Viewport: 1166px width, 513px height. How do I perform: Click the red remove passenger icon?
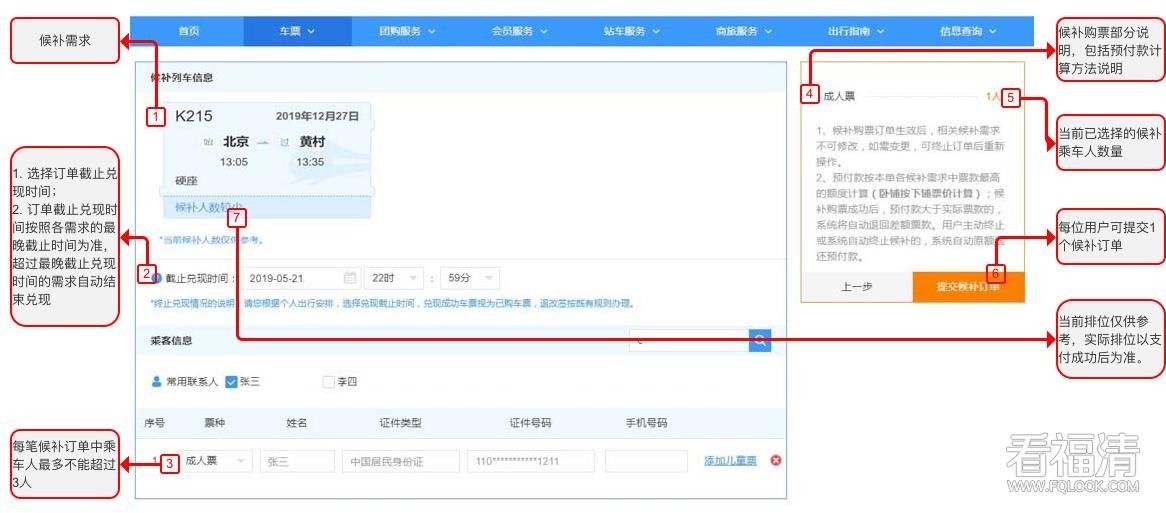pyautogui.click(x=776, y=461)
